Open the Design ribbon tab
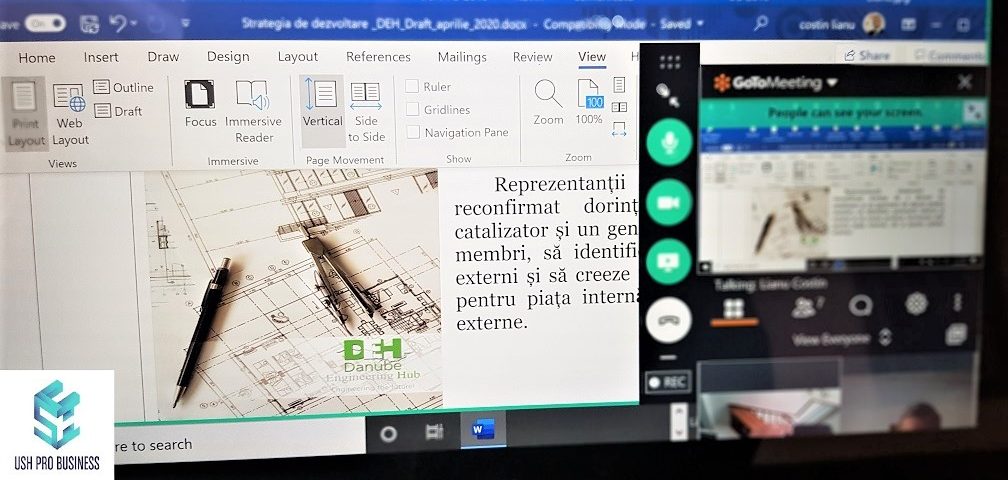Viewport: 1008px width, 480px height. tap(228, 57)
